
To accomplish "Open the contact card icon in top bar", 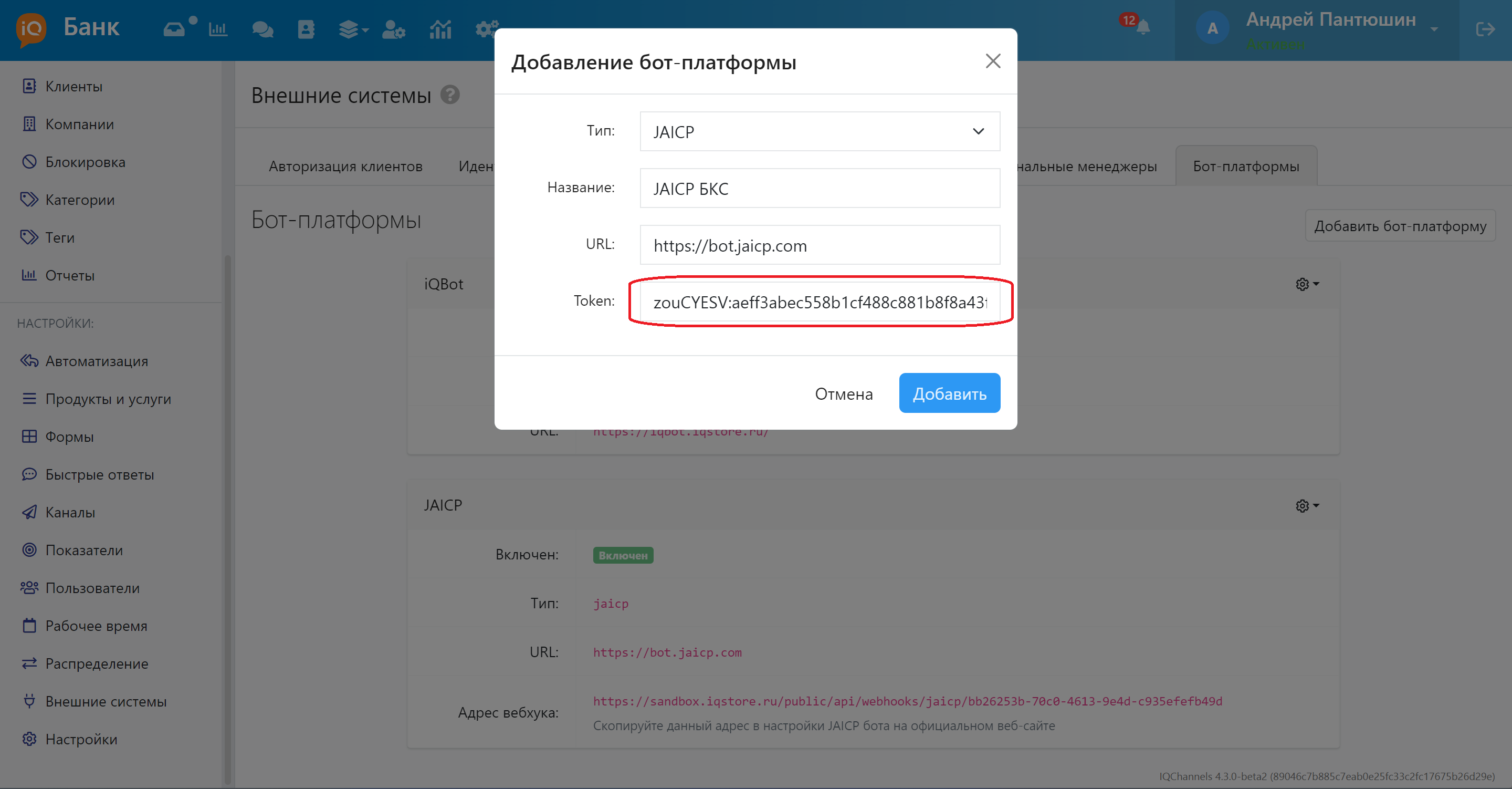I will tap(306, 29).
